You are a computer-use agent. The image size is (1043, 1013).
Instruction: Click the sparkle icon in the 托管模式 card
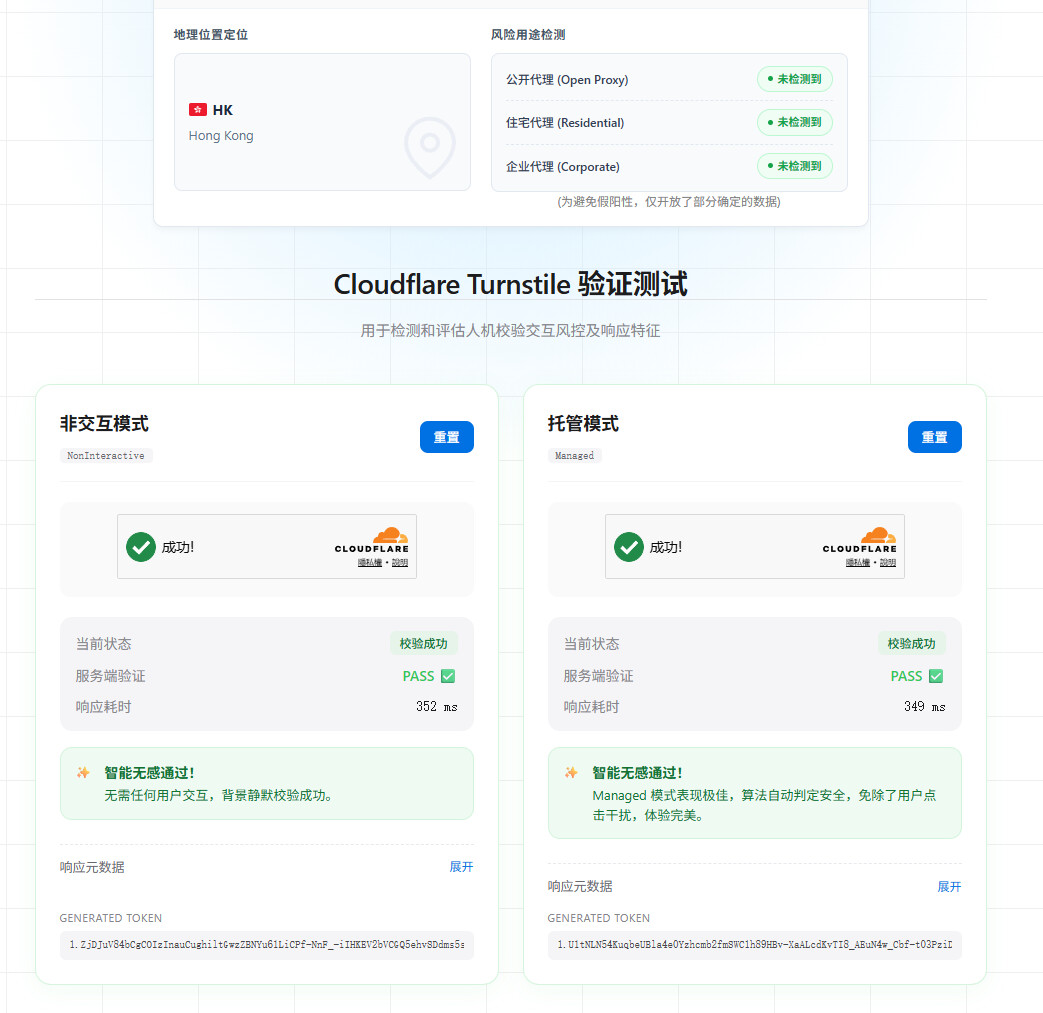(x=571, y=772)
